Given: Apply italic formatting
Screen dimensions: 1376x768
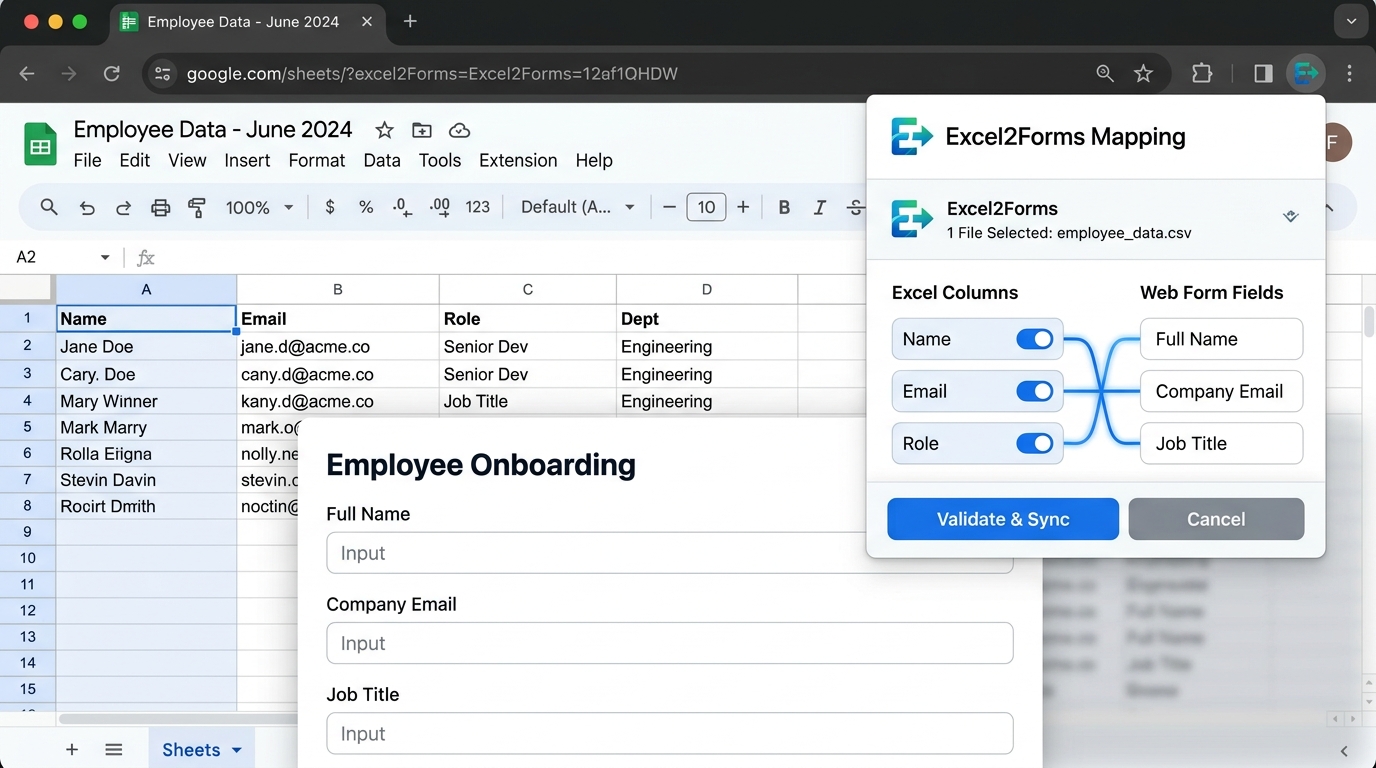Looking at the screenshot, I should pyautogui.click(x=820, y=207).
